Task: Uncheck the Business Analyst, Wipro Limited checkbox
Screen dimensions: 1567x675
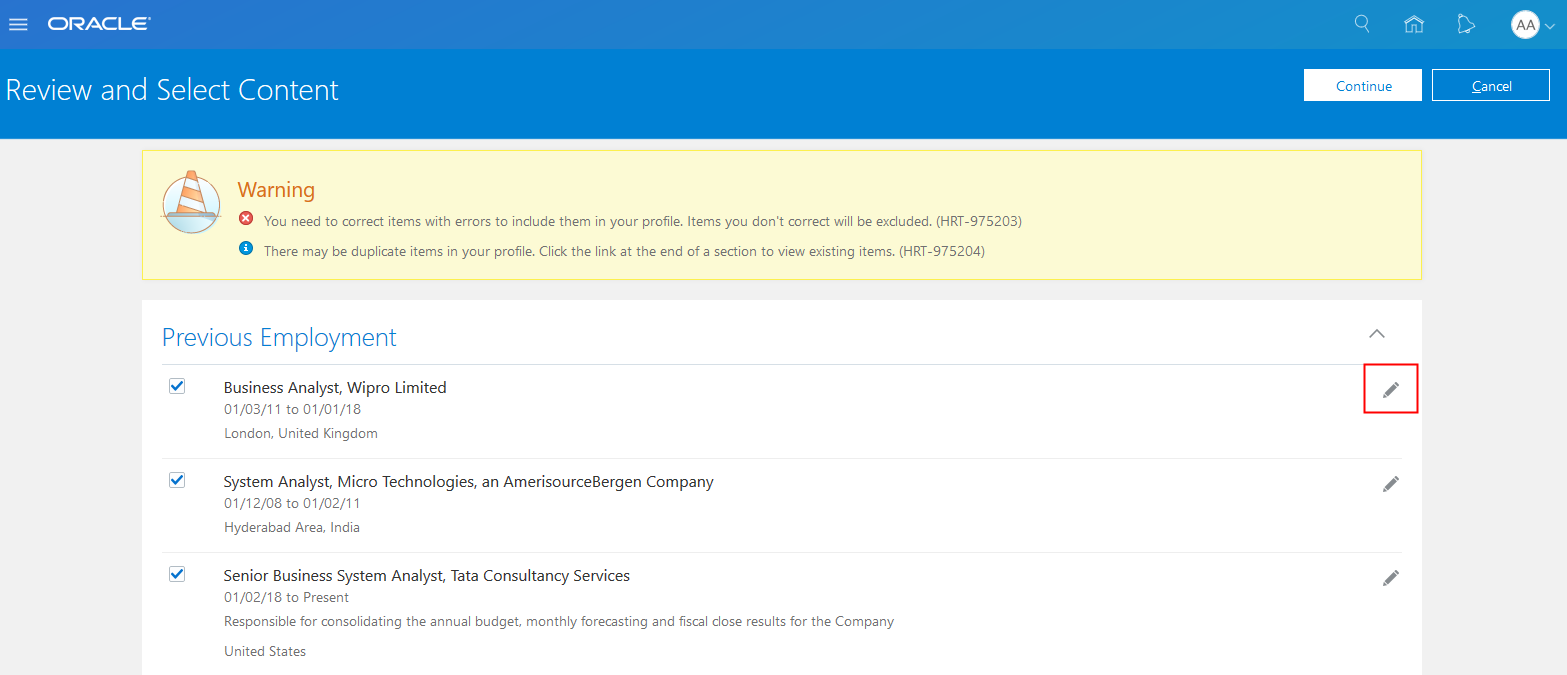Action: coord(177,386)
